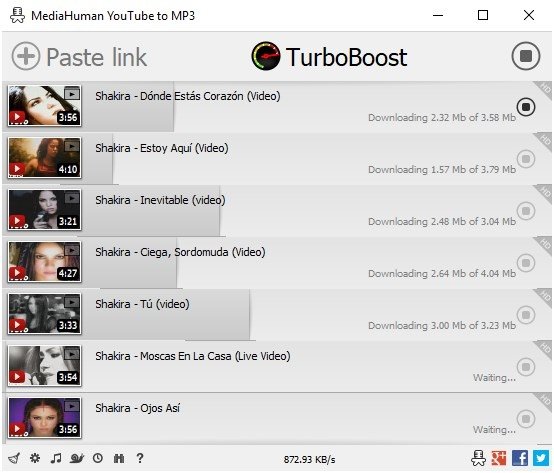Viewport: 554px width, 473px height.
Task: Select the title Shakira - Ojos Así
Action: point(137,408)
